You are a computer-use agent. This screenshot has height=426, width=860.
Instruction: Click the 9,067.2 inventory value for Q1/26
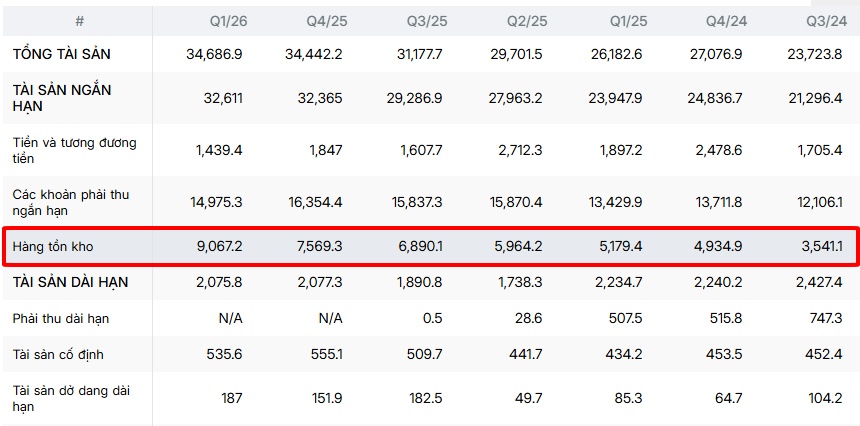[x=219, y=247]
